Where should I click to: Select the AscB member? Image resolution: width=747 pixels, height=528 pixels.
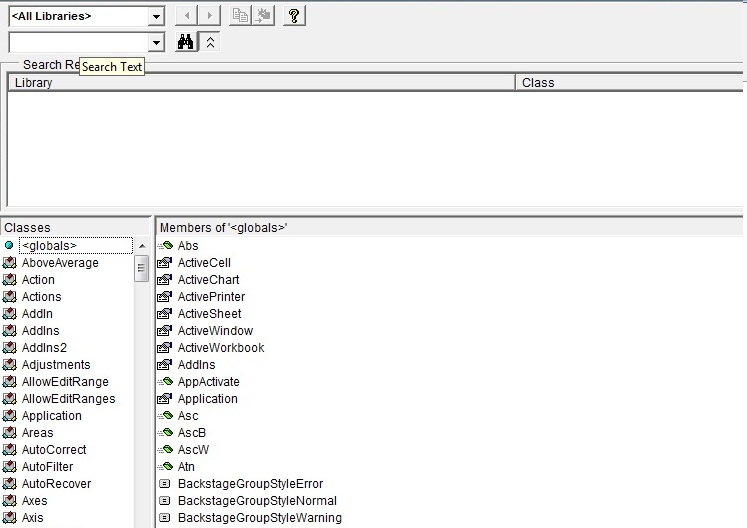click(192, 433)
